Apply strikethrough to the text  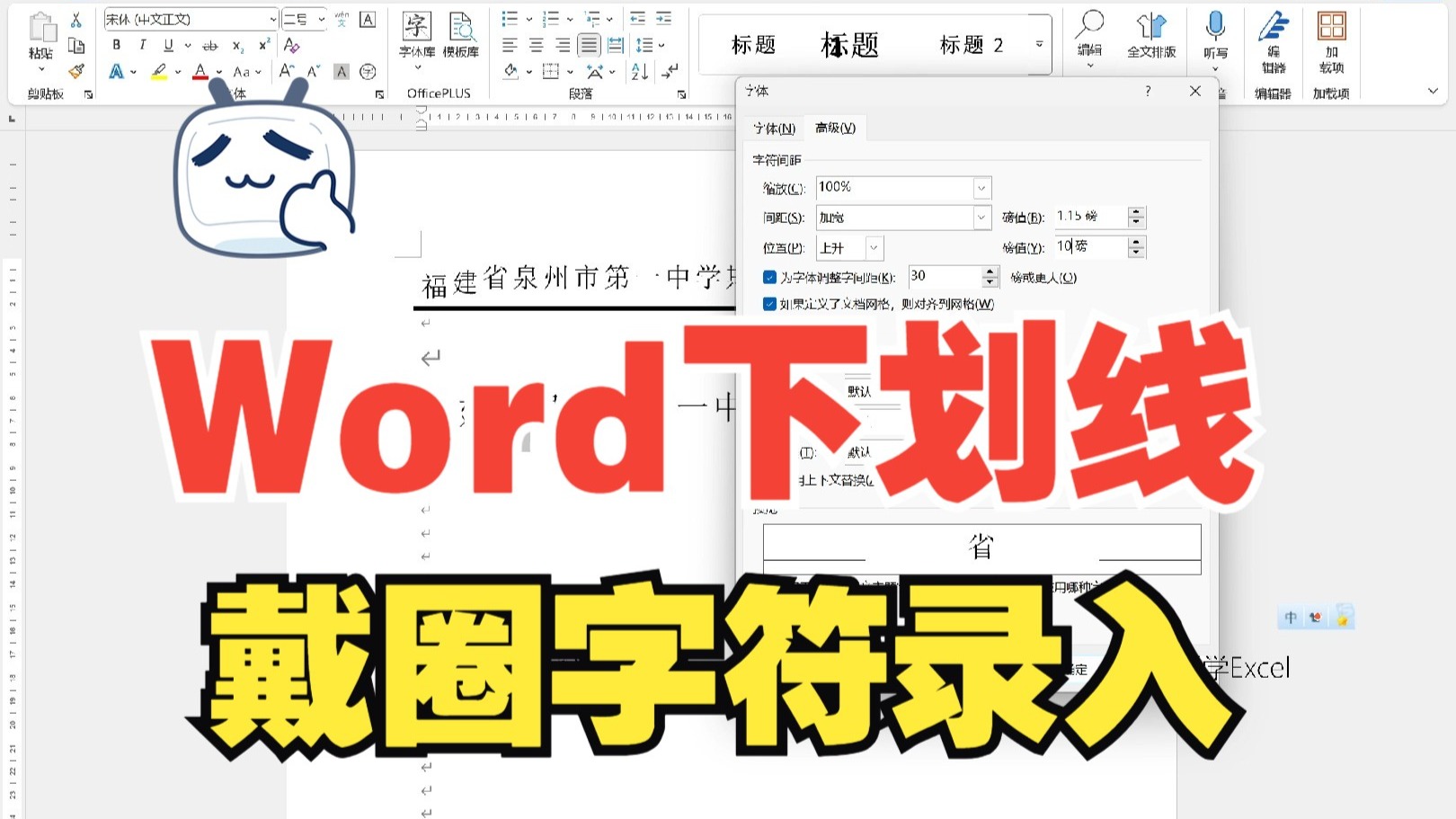[209, 45]
